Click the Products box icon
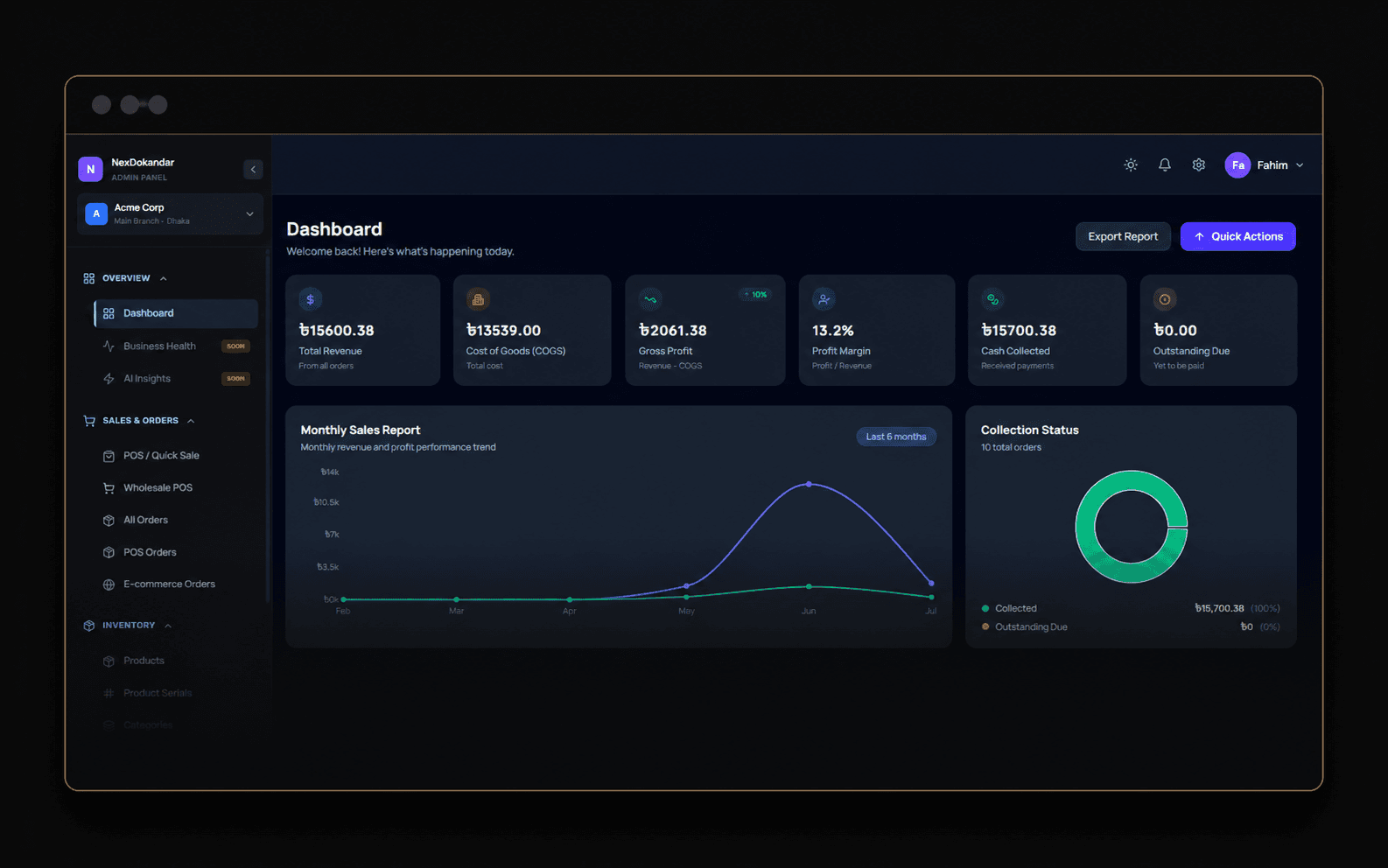This screenshot has height=868, width=1388. point(109,661)
